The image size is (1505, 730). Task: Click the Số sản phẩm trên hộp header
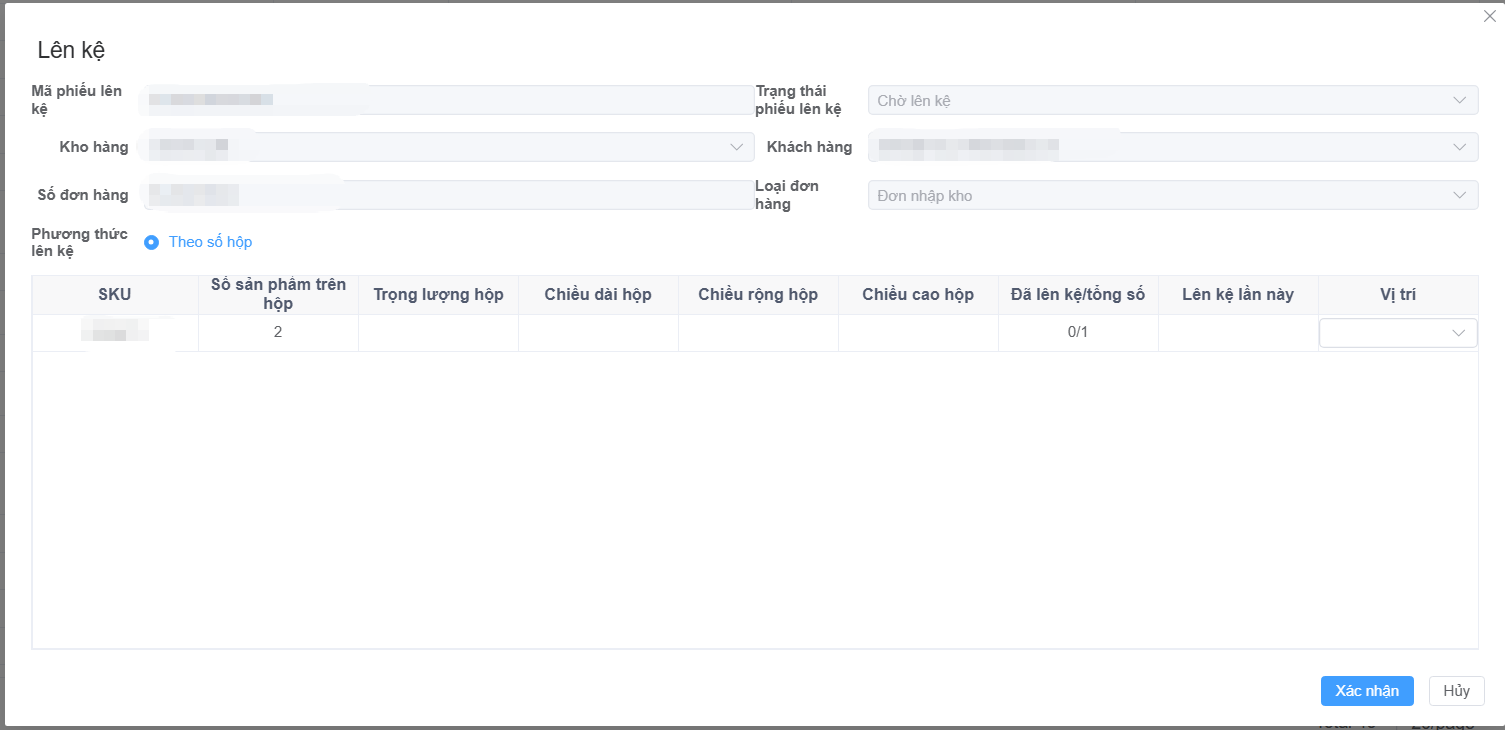tap(278, 294)
